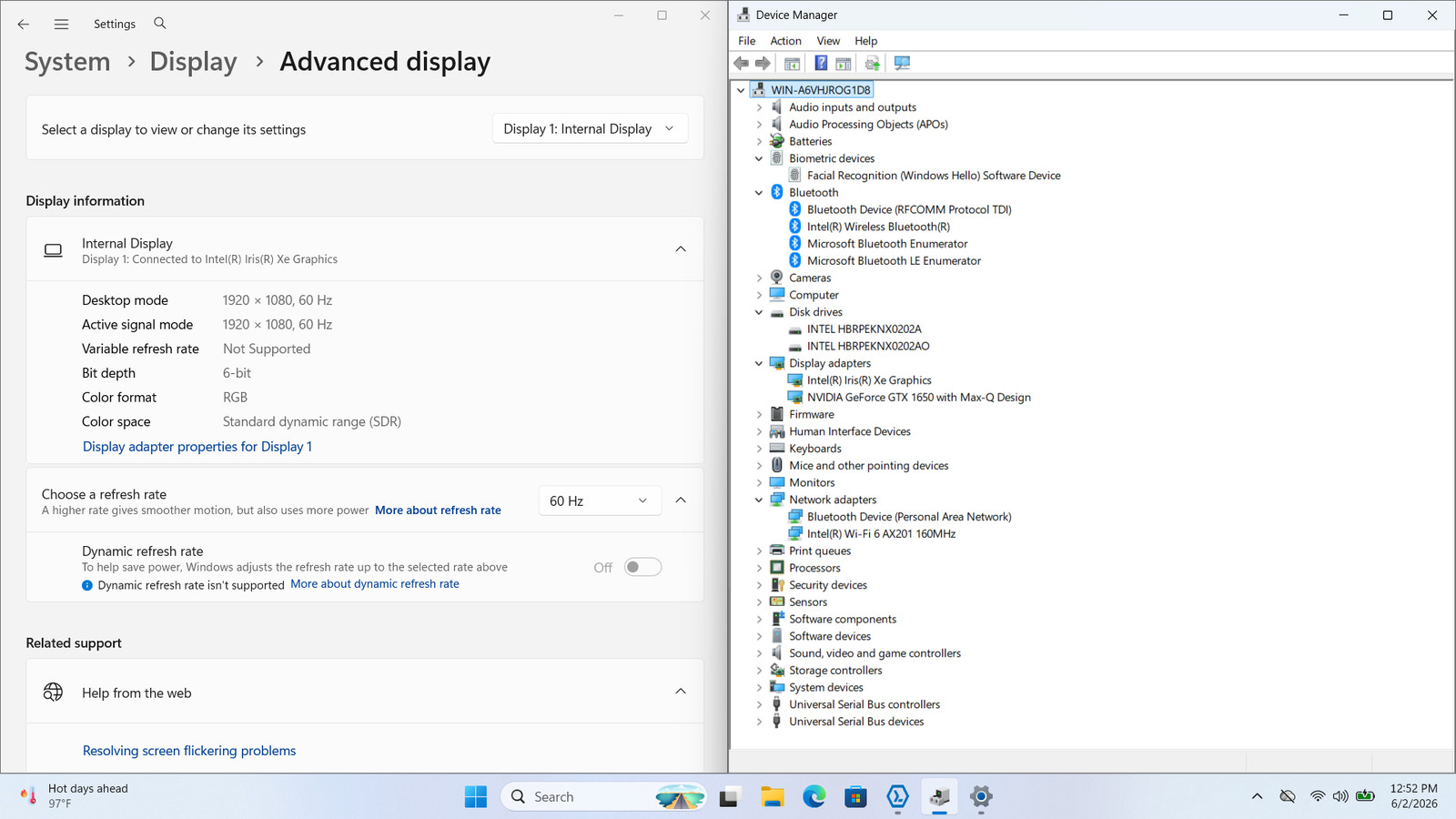
Task: Click the Scan for hardware changes icon
Action: coord(902,63)
